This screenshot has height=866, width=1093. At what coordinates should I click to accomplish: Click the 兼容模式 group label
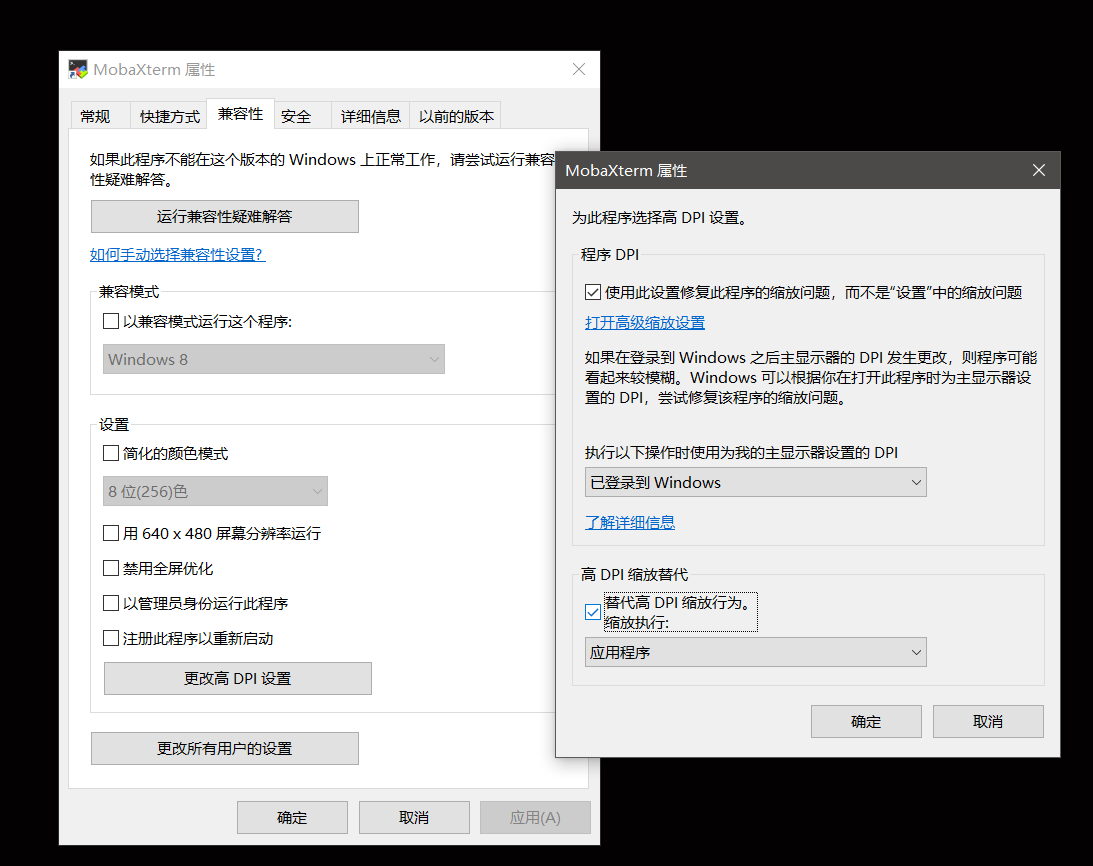[x=129, y=291]
